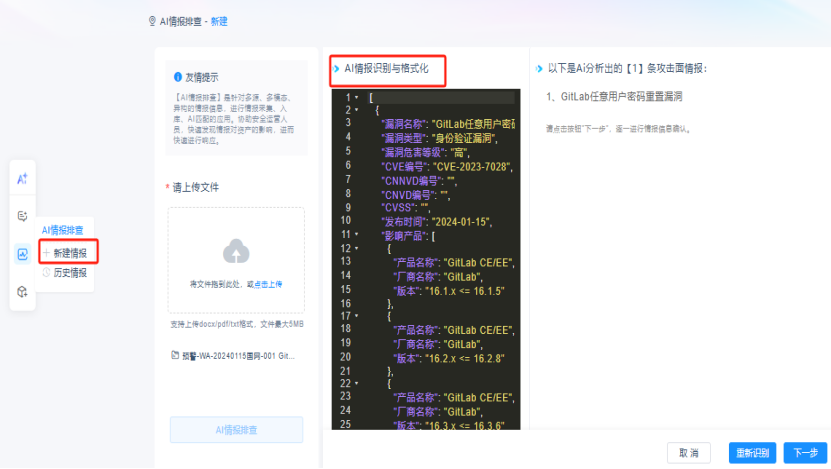Click the AI情报排查 breadcrumb text
Viewport: 831px width, 469px height.
click(181, 22)
